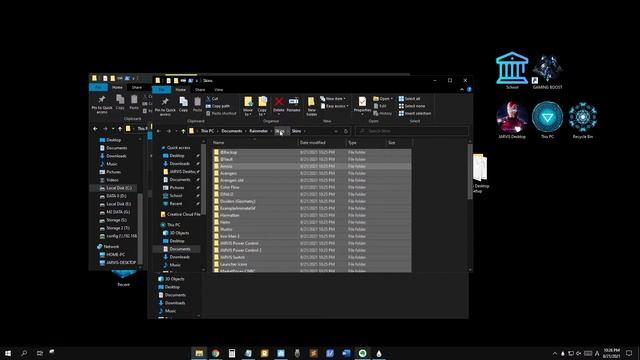Switch to the View tab in Skins window
Screen dimensions: 640x360
point(219,89)
